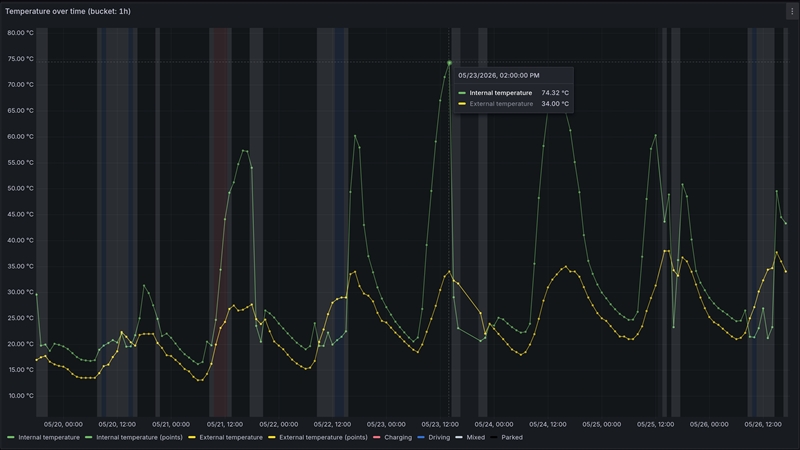Screen dimensions: 800x450
Task: Click the '35.00 °C' y-axis label
Action: [20, 266]
